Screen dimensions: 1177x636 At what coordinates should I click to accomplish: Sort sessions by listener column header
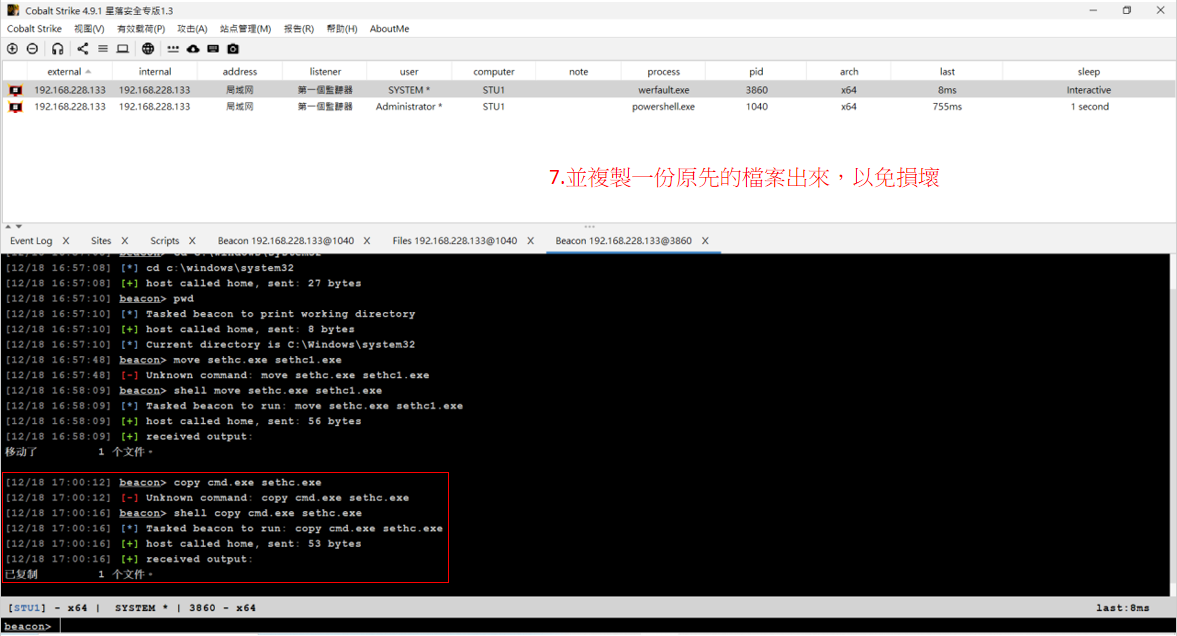(325, 72)
